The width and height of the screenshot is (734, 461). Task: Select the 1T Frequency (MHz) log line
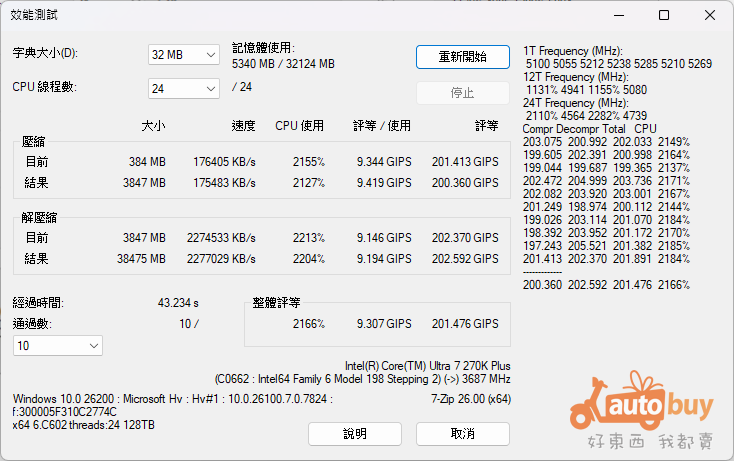coord(573,51)
